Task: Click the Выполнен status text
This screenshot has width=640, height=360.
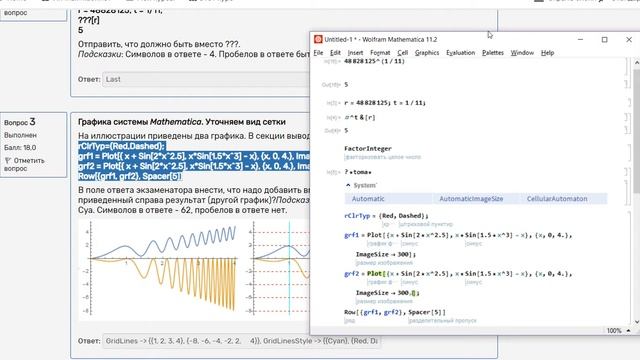Action: (20, 135)
